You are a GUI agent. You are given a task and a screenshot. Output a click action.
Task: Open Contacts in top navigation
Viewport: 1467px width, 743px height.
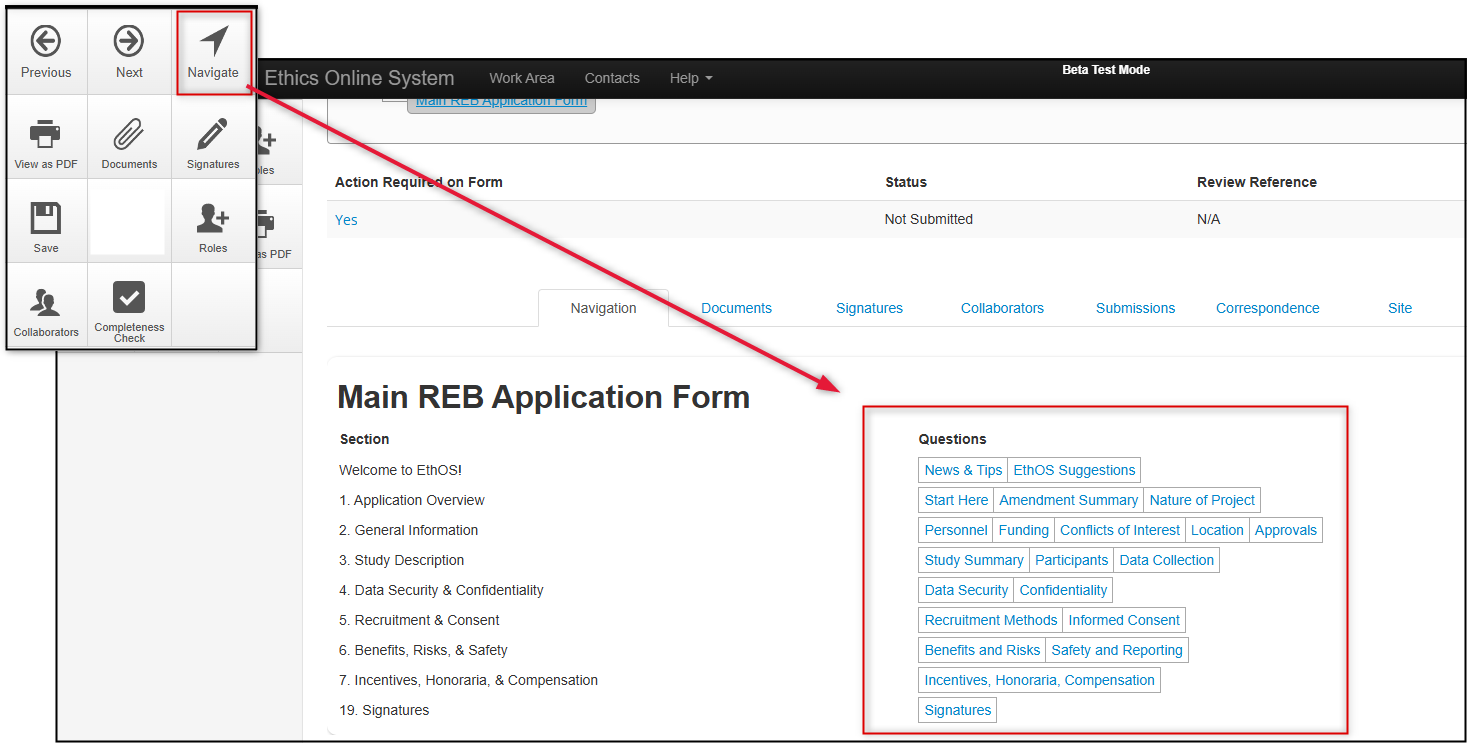(612, 78)
